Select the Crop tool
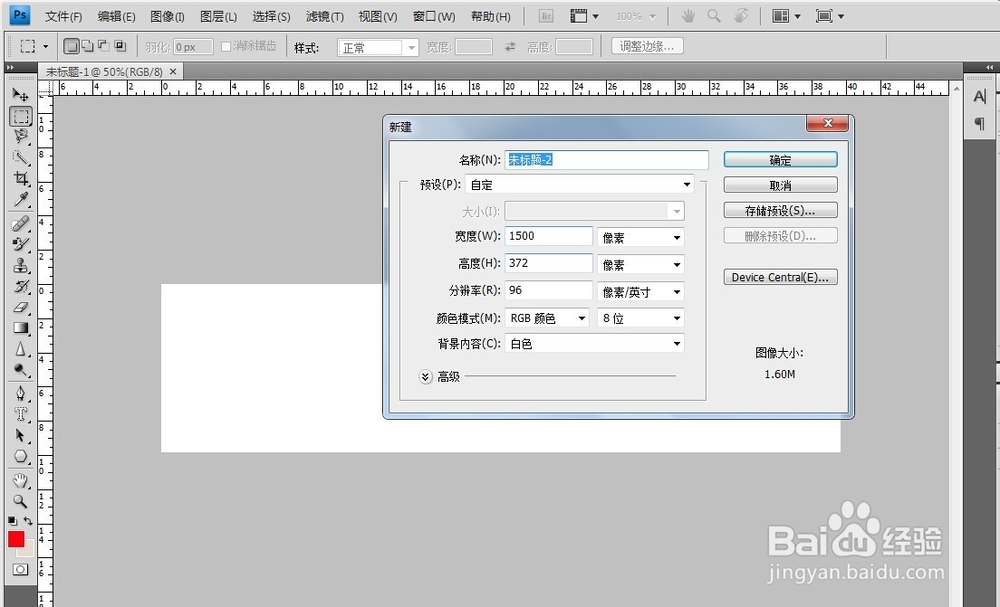This screenshot has width=1000, height=607. [x=20, y=179]
